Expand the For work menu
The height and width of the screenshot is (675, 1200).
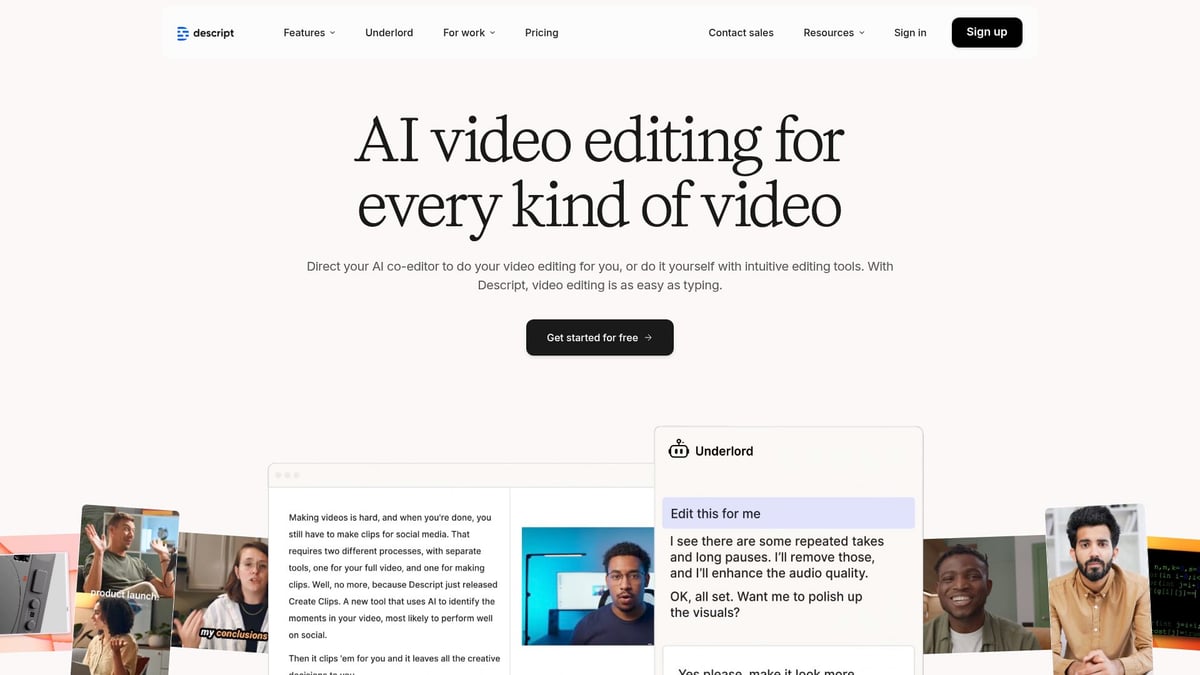coord(468,32)
